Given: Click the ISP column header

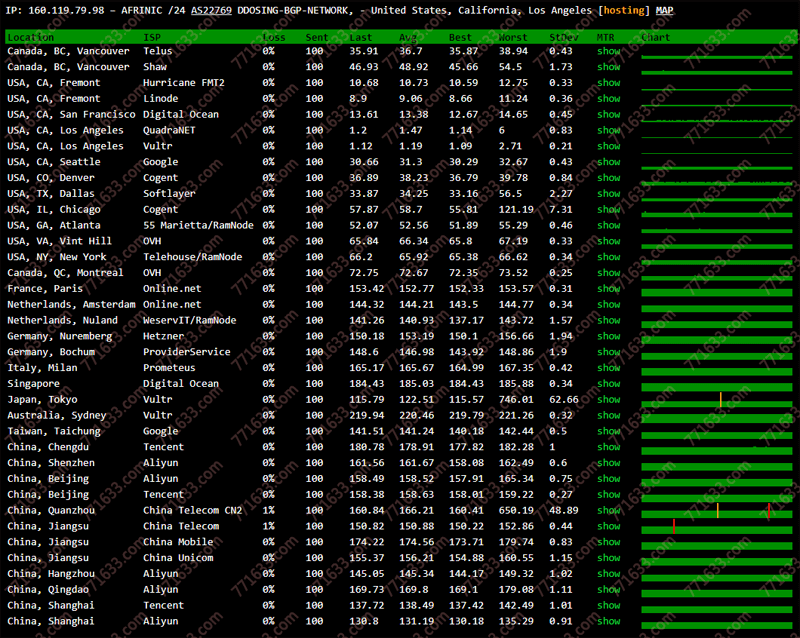Looking at the screenshot, I should [x=152, y=37].
